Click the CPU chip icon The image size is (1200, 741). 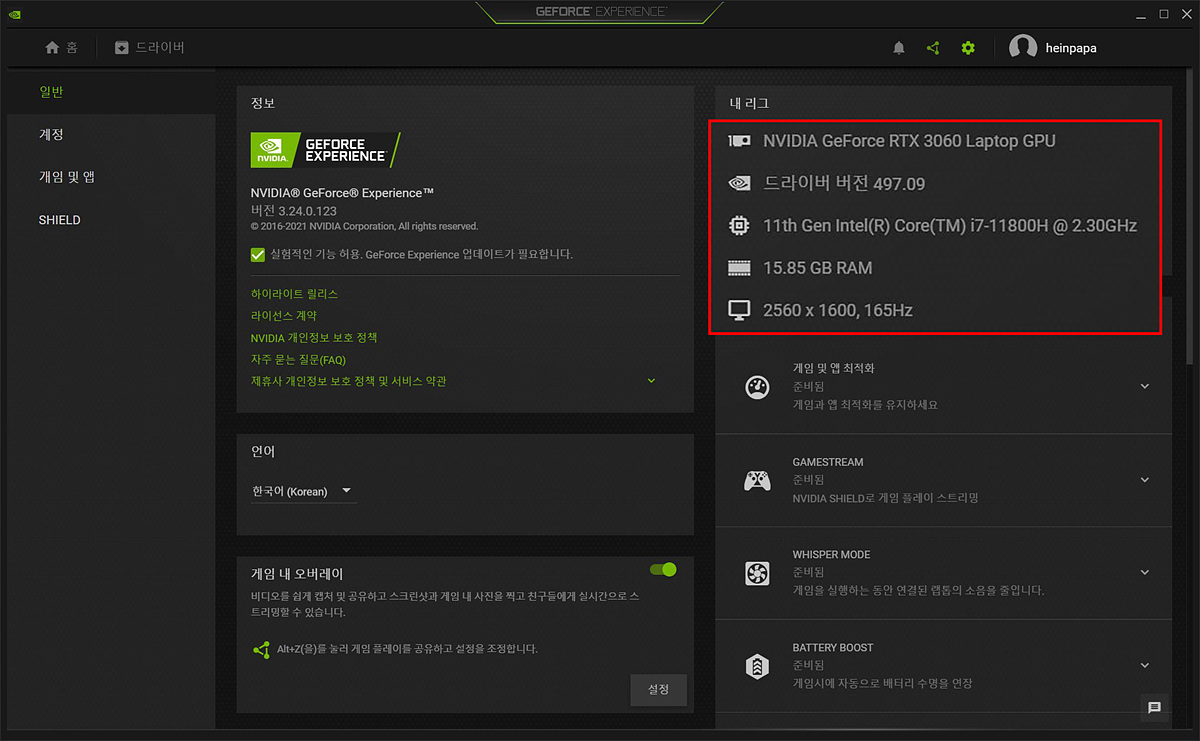click(740, 226)
